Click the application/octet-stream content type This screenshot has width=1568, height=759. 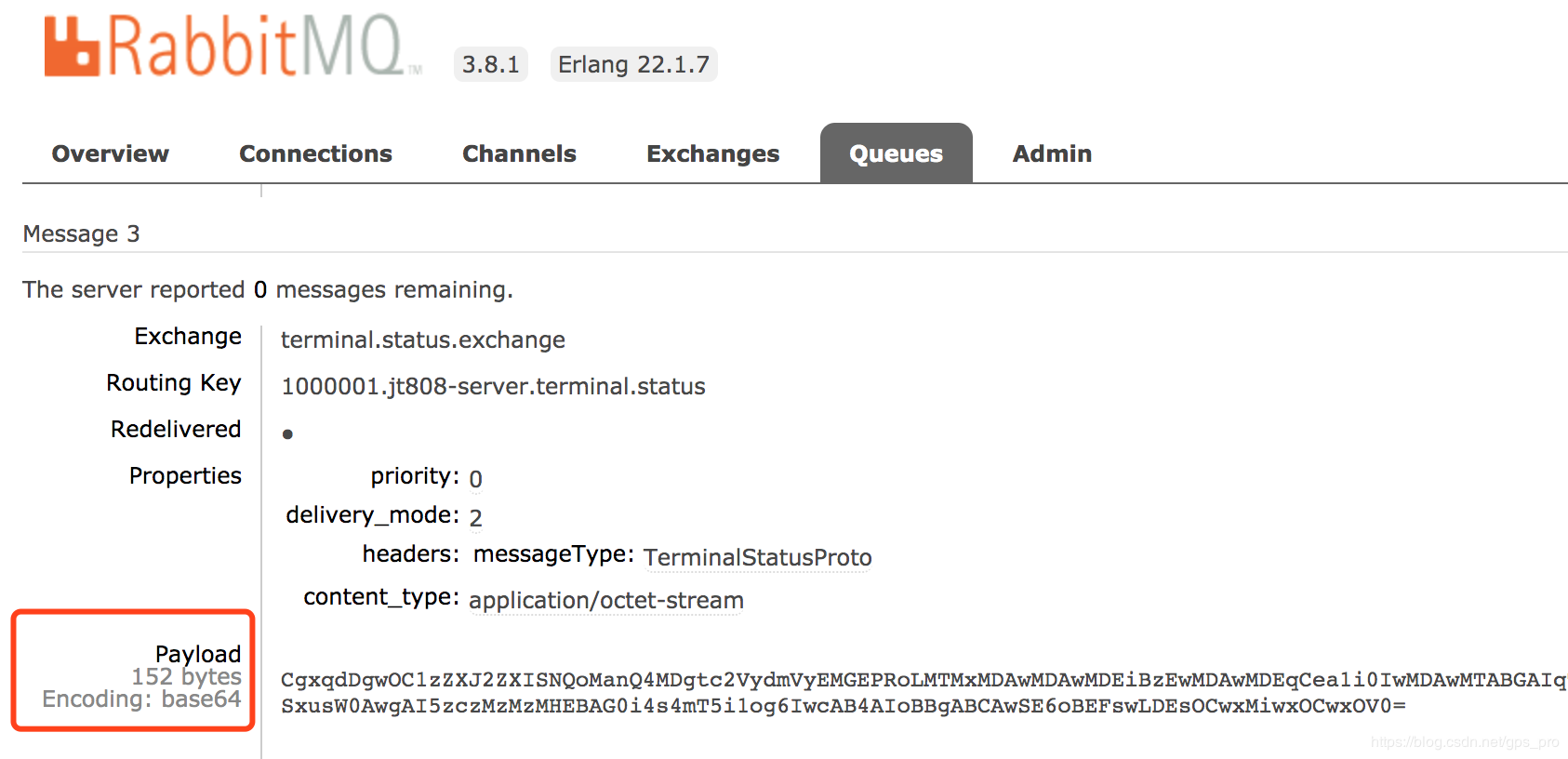(605, 600)
